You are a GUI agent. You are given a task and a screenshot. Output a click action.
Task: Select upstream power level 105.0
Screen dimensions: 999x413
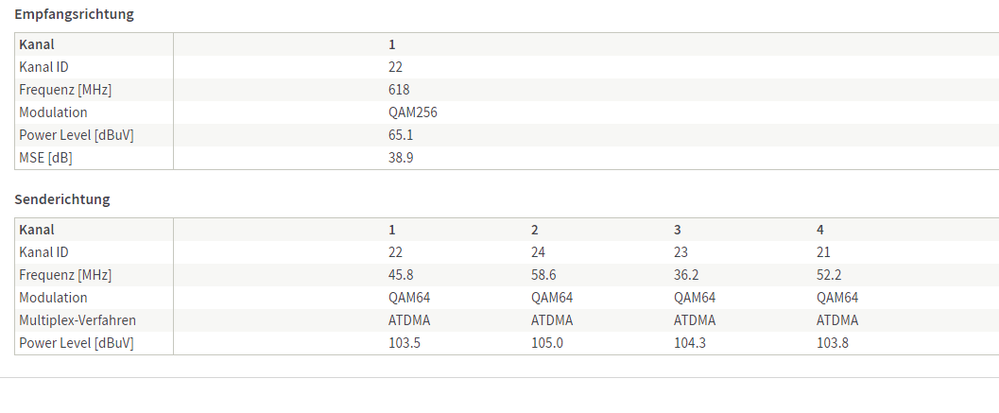(547, 343)
